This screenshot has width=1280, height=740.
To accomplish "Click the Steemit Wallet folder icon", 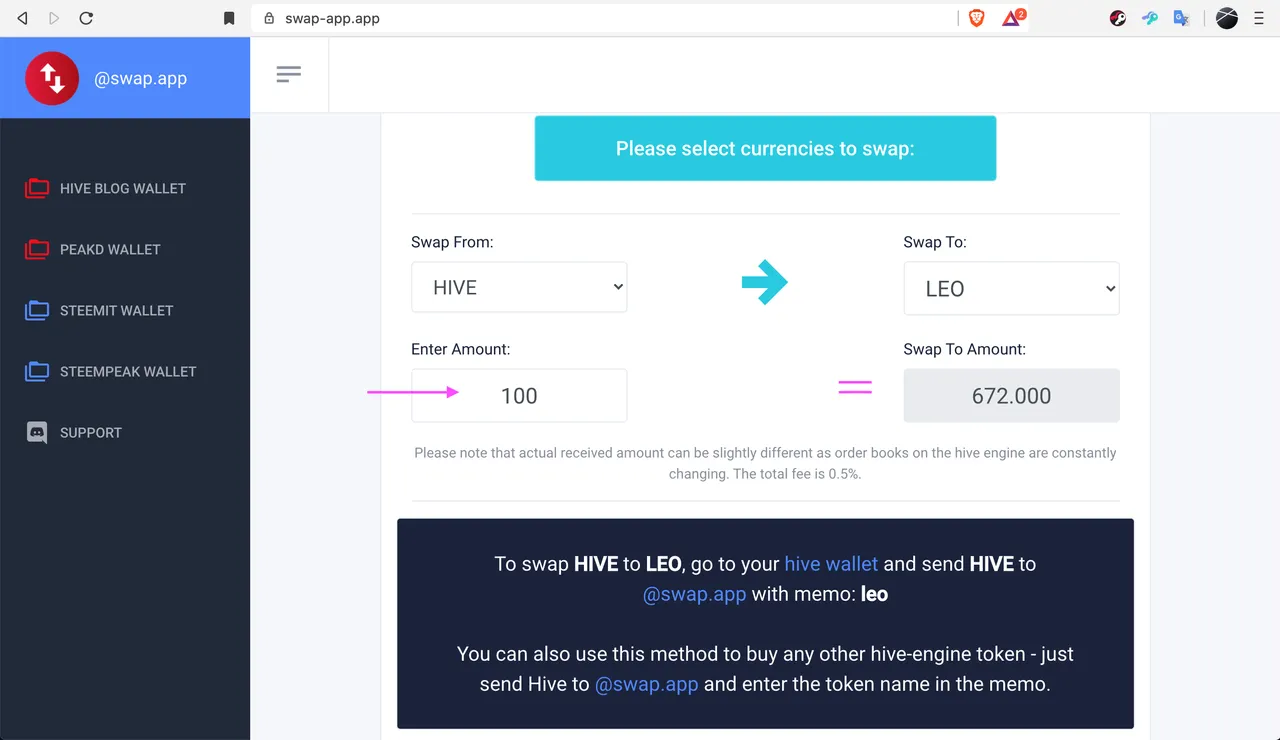I will point(37,310).
